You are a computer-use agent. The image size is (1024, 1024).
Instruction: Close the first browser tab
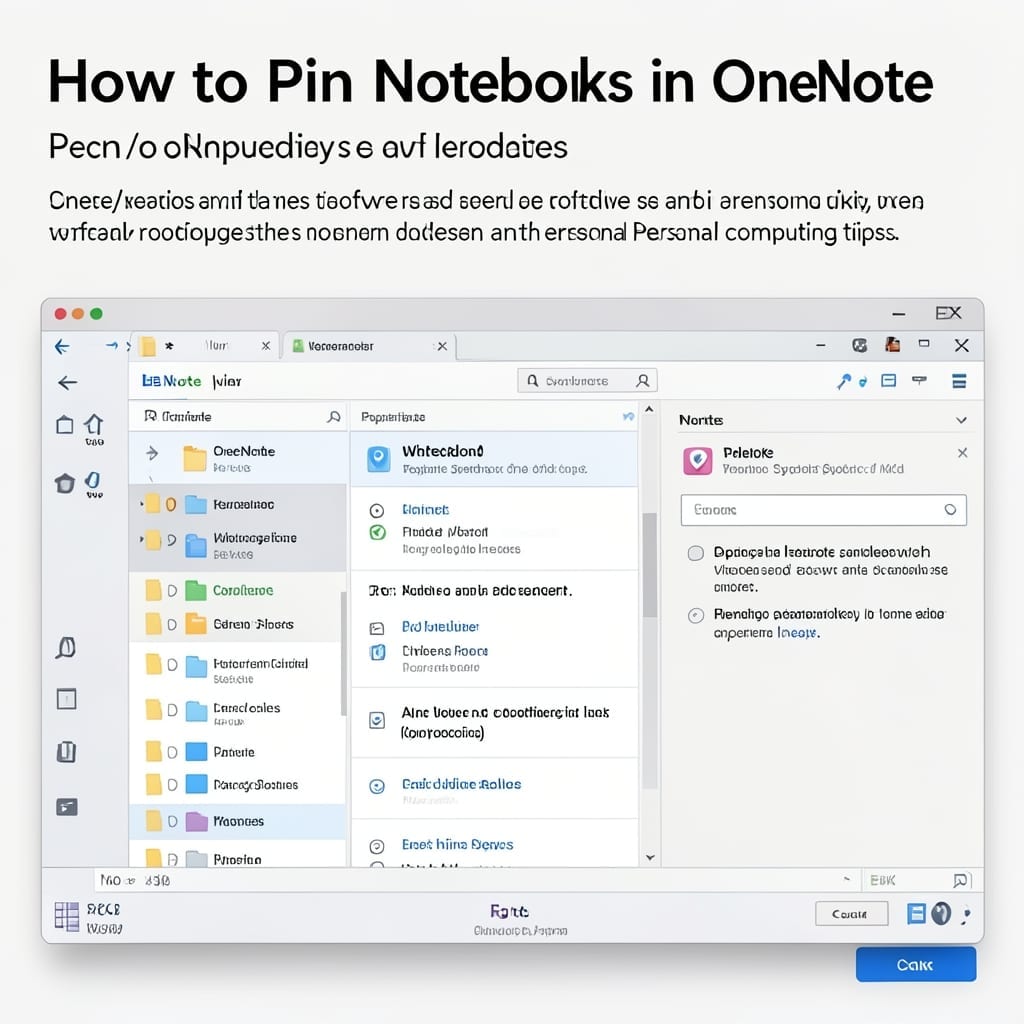(x=266, y=345)
